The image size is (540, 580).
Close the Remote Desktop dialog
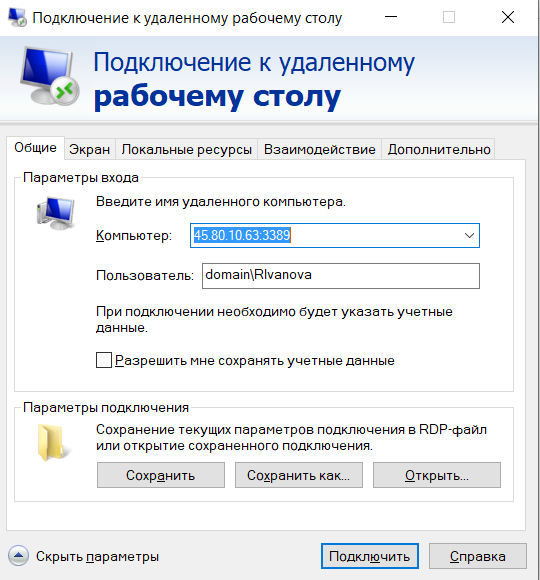coord(508,17)
